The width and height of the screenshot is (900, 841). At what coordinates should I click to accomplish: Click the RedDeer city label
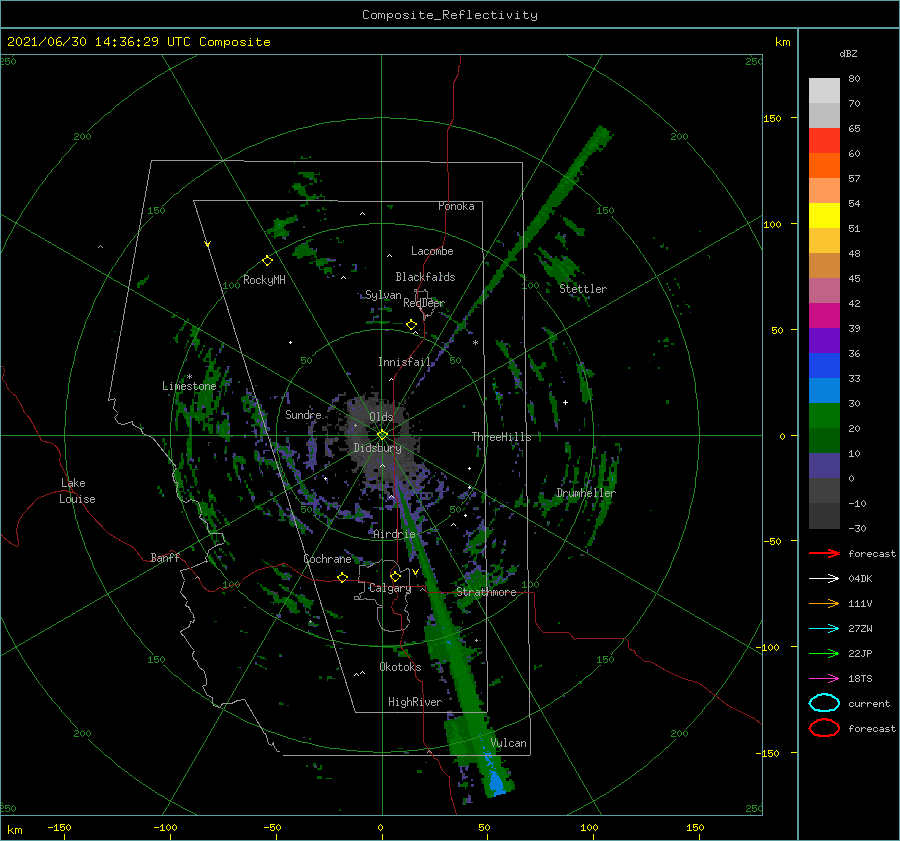[424, 303]
